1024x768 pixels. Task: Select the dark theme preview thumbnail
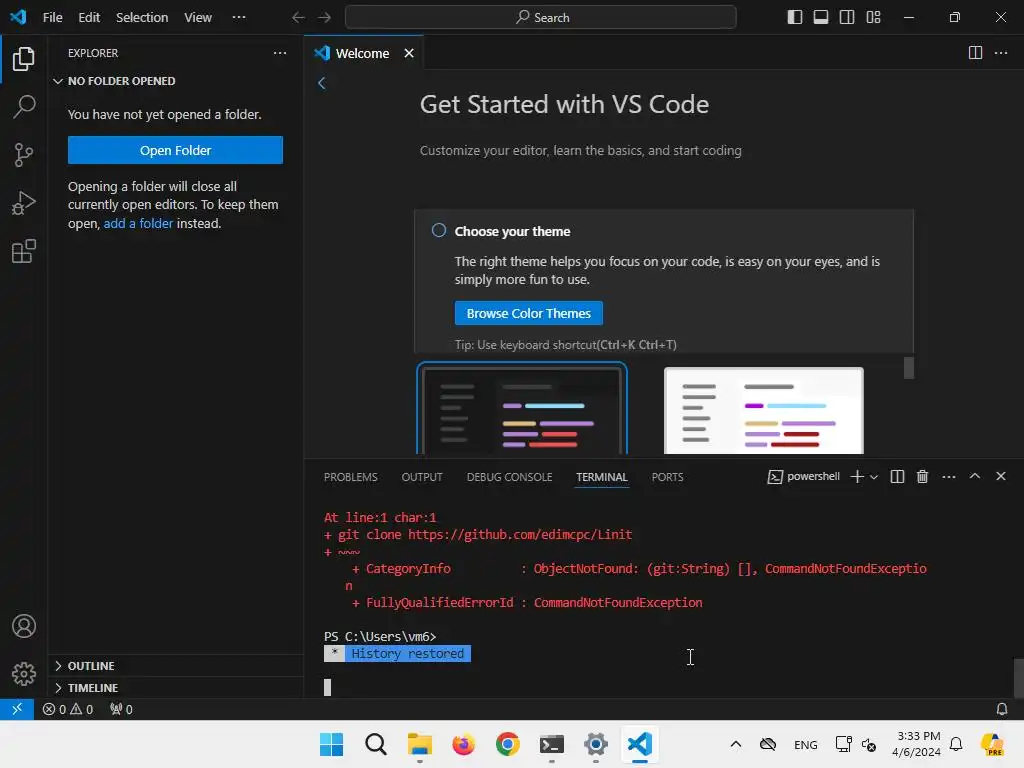(522, 409)
